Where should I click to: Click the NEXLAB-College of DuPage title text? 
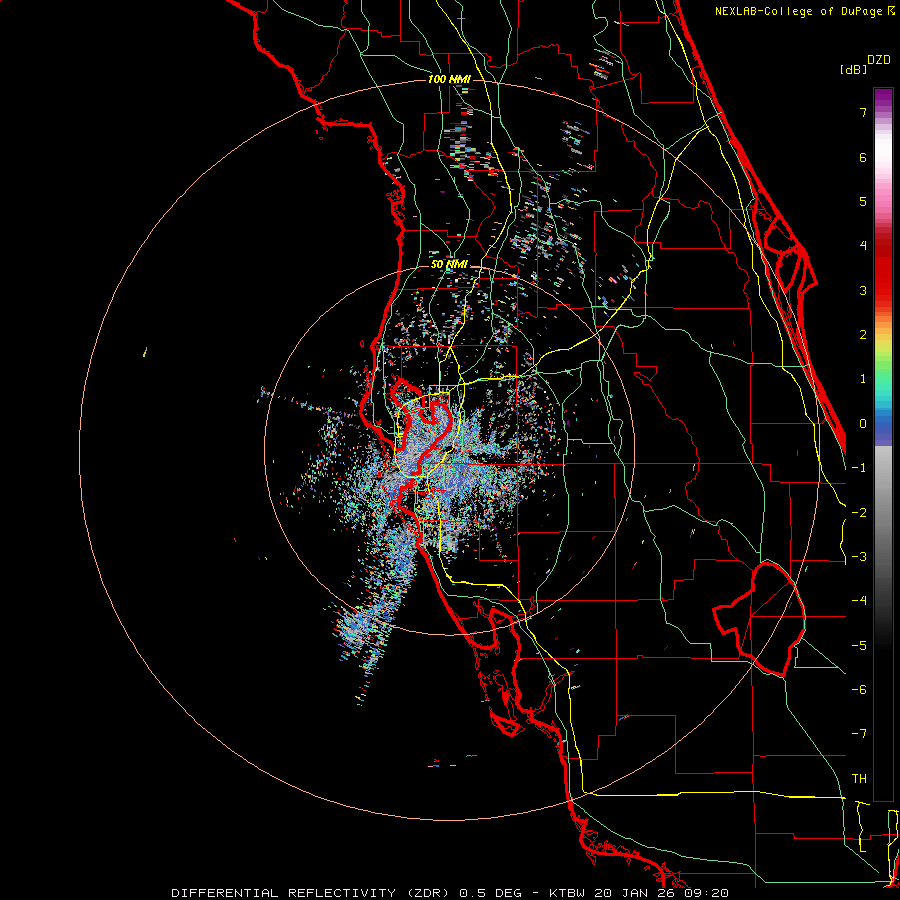(x=800, y=11)
